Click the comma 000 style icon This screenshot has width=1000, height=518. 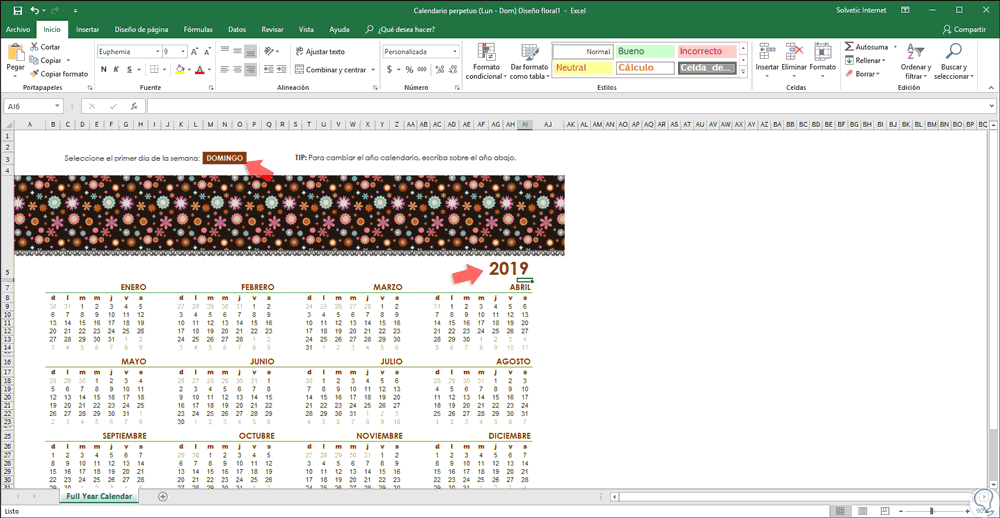click(x=422, y=70)
